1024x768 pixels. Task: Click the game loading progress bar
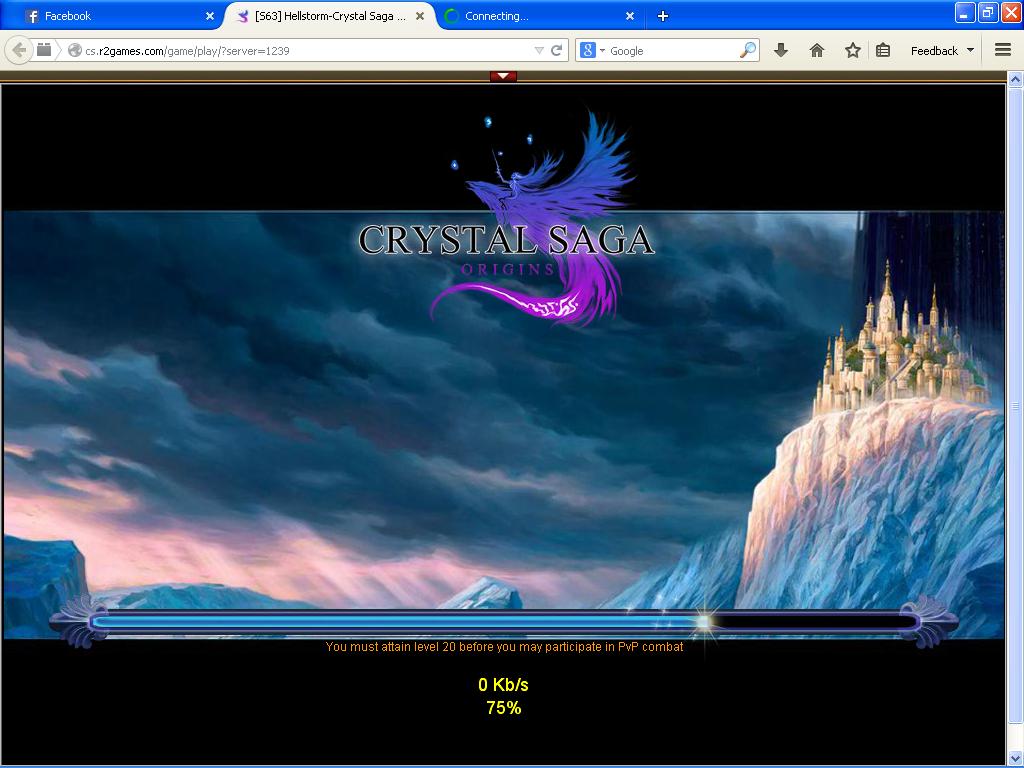click(x=503, y=622)
